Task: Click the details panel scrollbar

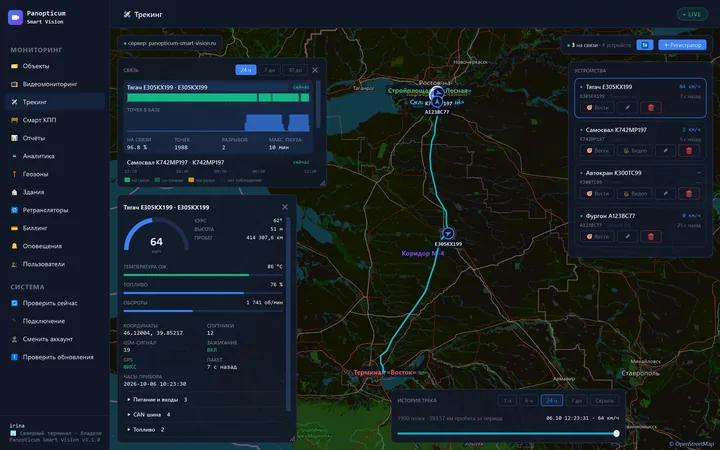Action: (x=288, y=313)
